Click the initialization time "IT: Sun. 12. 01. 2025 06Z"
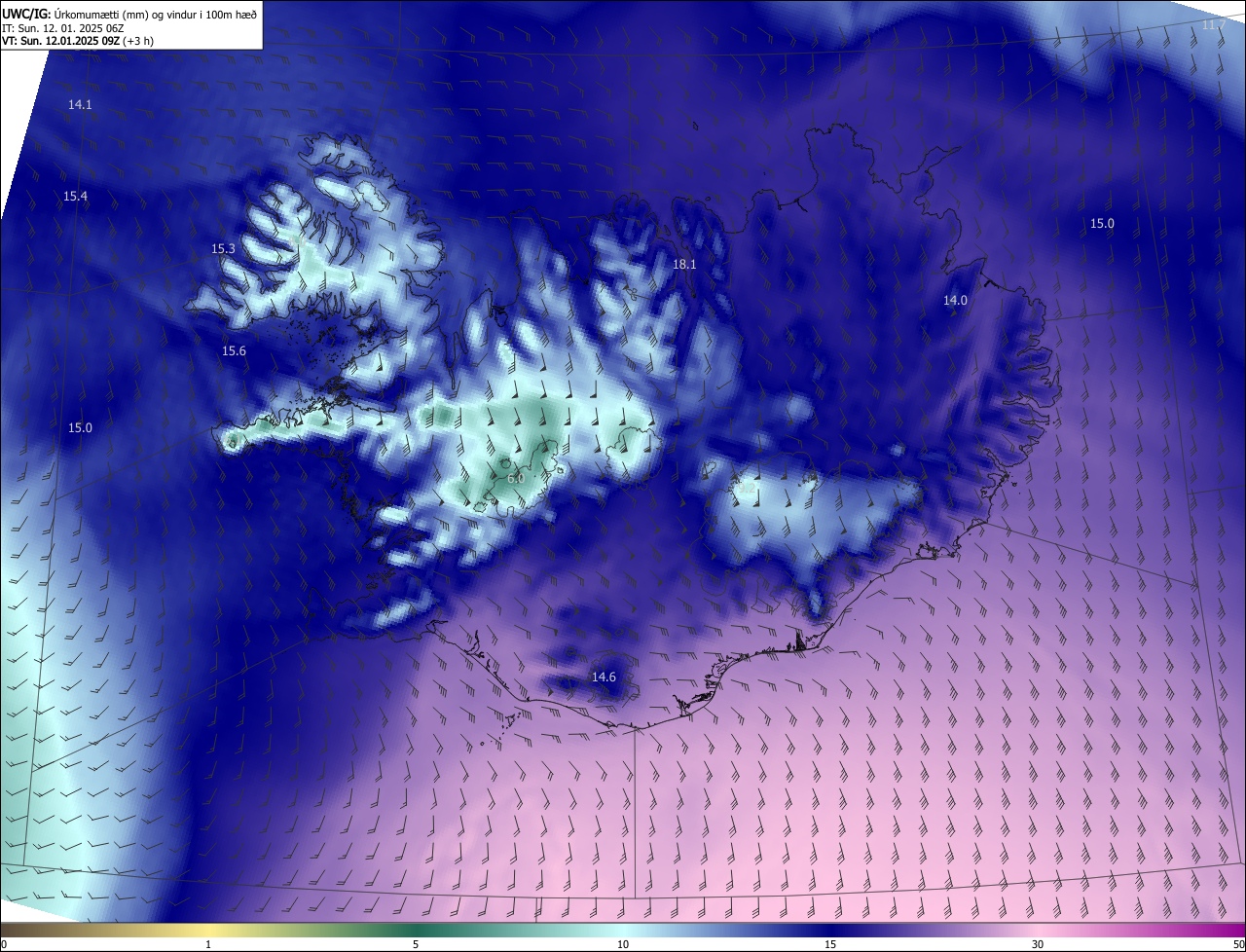Image resolution: width=1246 pixels, height=952 pixels. [x=63, y=27]
